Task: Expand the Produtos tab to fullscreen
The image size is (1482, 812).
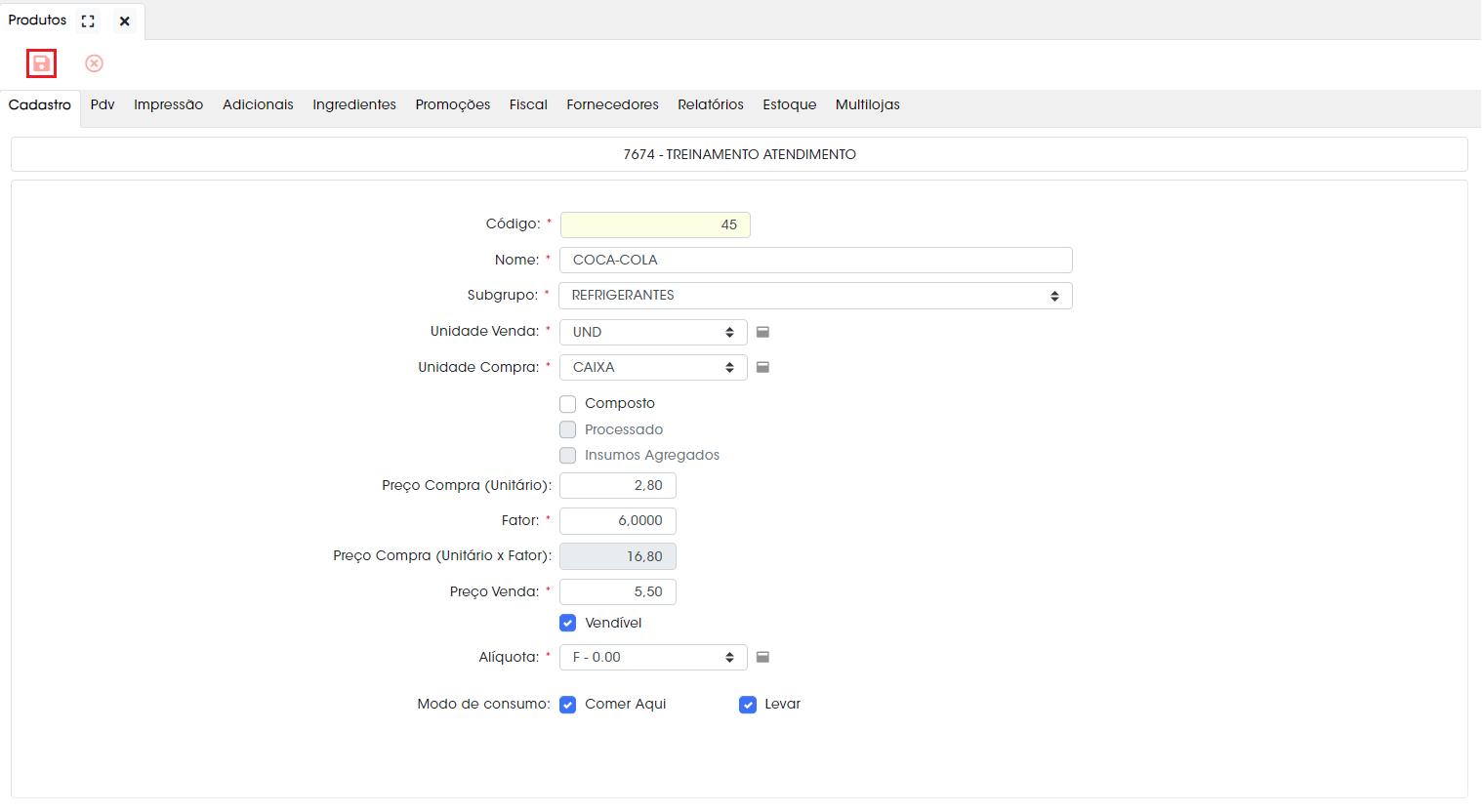Action: (88, 20)
